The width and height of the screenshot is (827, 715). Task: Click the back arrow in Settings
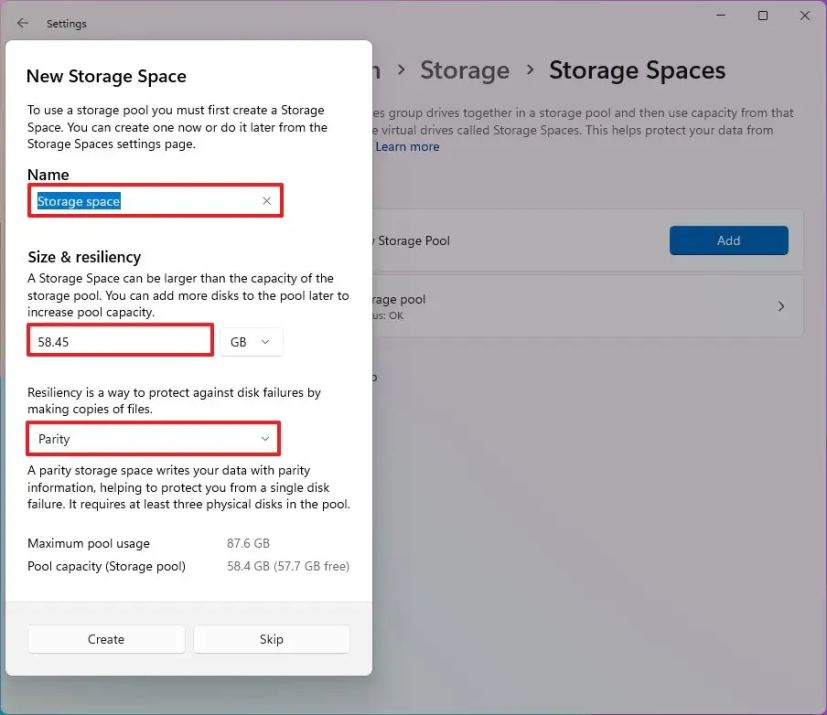(x=23, y=23)
